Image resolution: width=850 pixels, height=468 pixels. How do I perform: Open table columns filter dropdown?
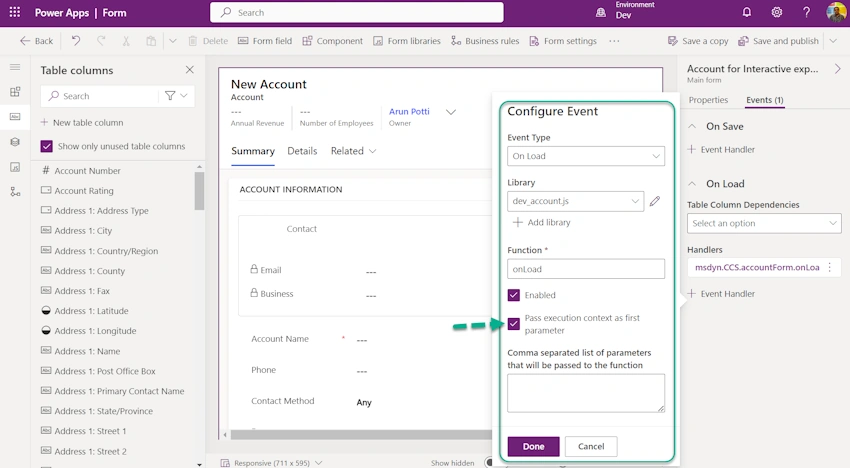(176, 96)
